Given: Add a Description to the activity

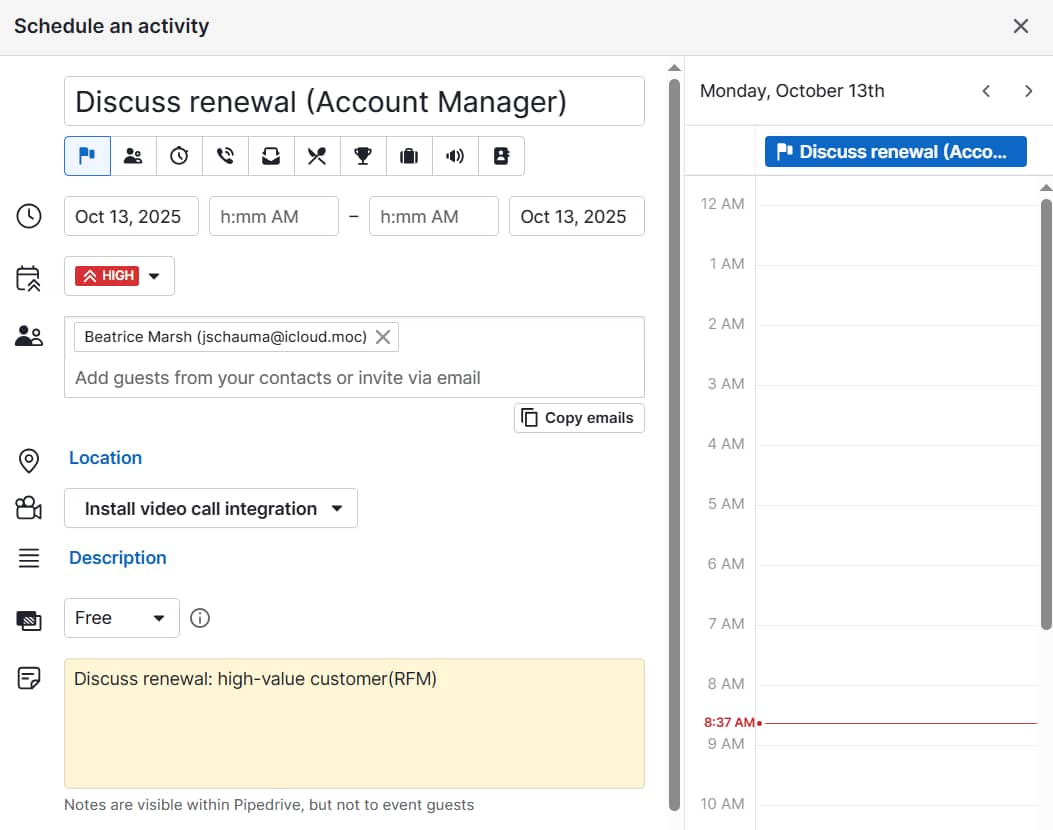Looking at the screenshot, I should [117, 557].
